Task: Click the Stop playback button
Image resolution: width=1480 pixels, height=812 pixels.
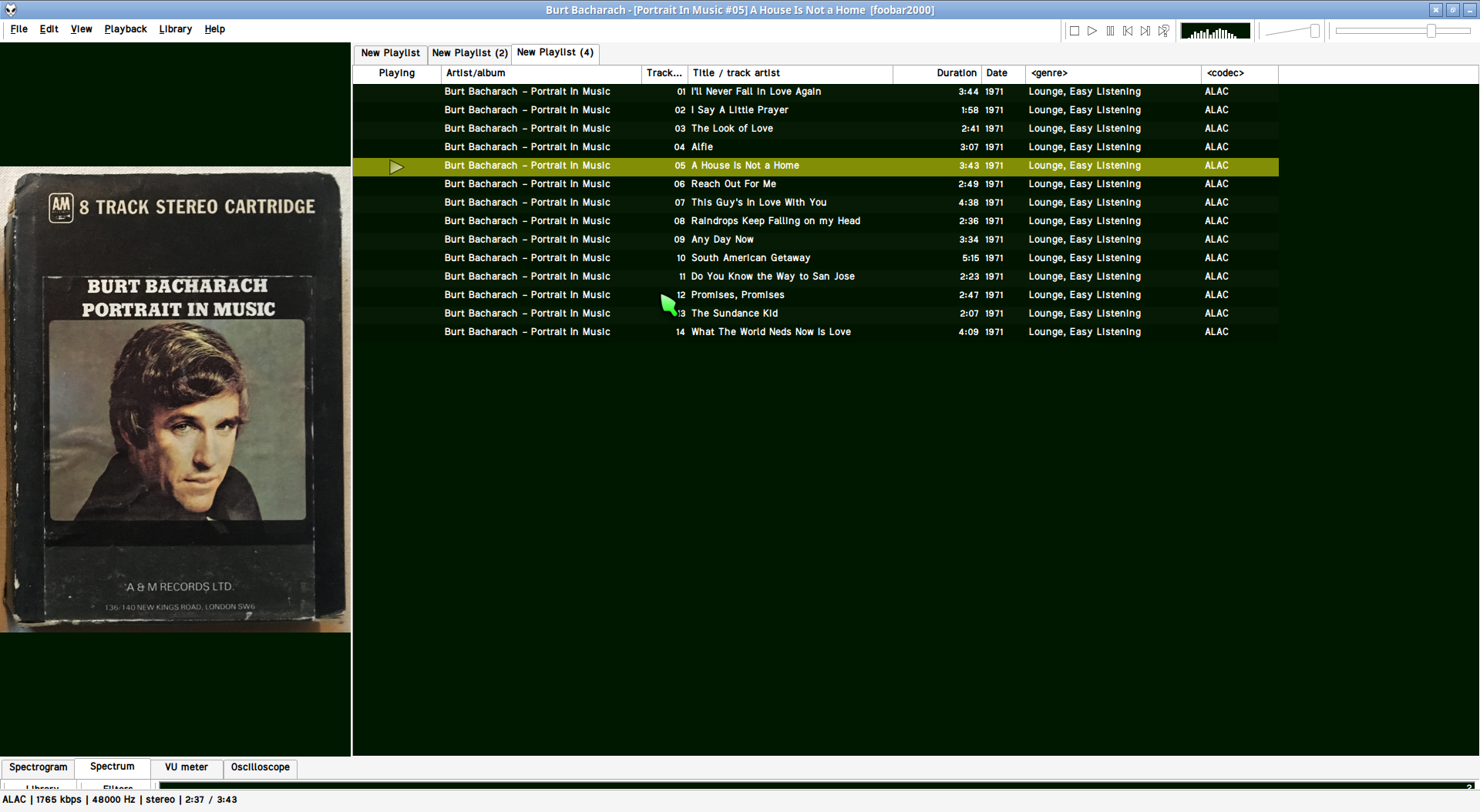Action: 1075,31
